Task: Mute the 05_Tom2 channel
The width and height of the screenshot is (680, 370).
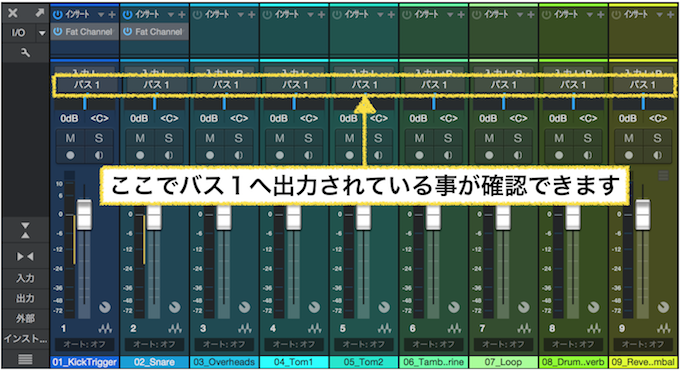Action: click(350, 138)
